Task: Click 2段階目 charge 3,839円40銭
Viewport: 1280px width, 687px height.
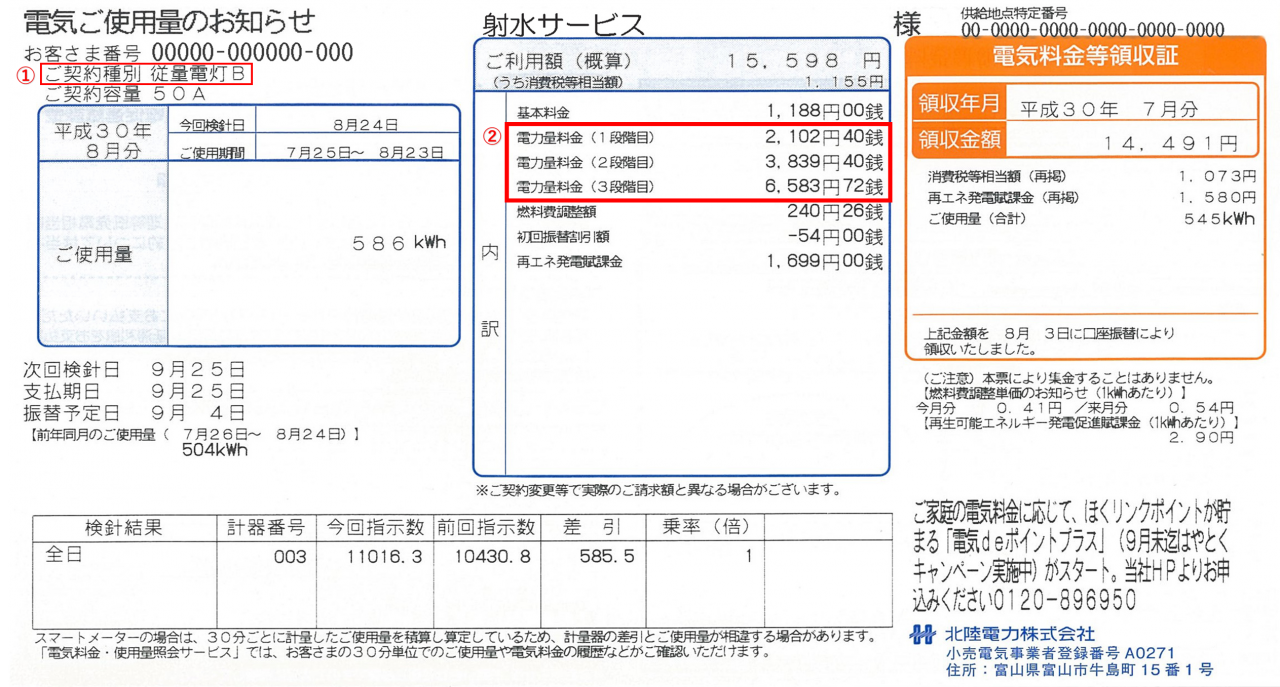Action: [824, 162]
